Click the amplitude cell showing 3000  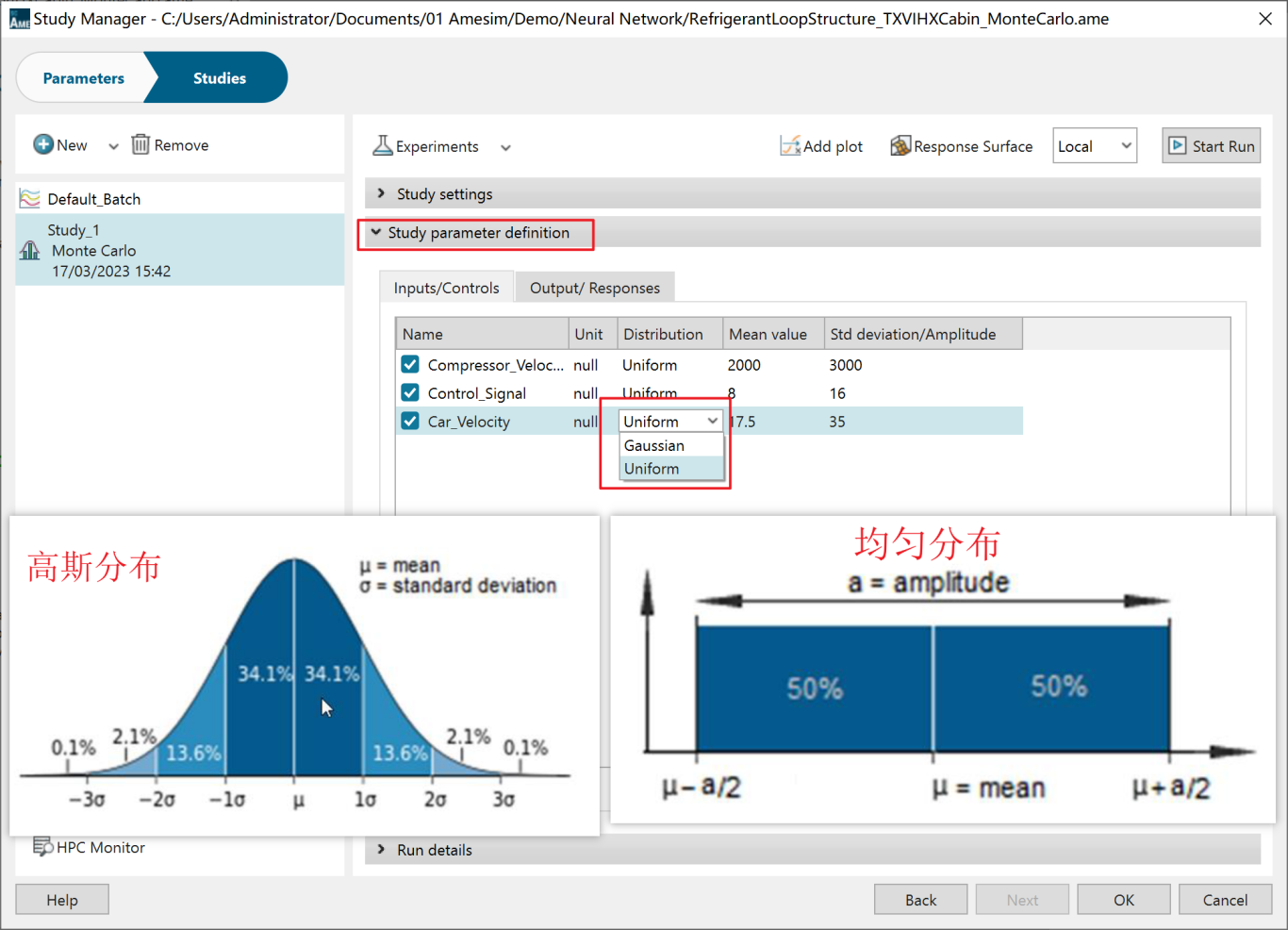pos(923,365)
